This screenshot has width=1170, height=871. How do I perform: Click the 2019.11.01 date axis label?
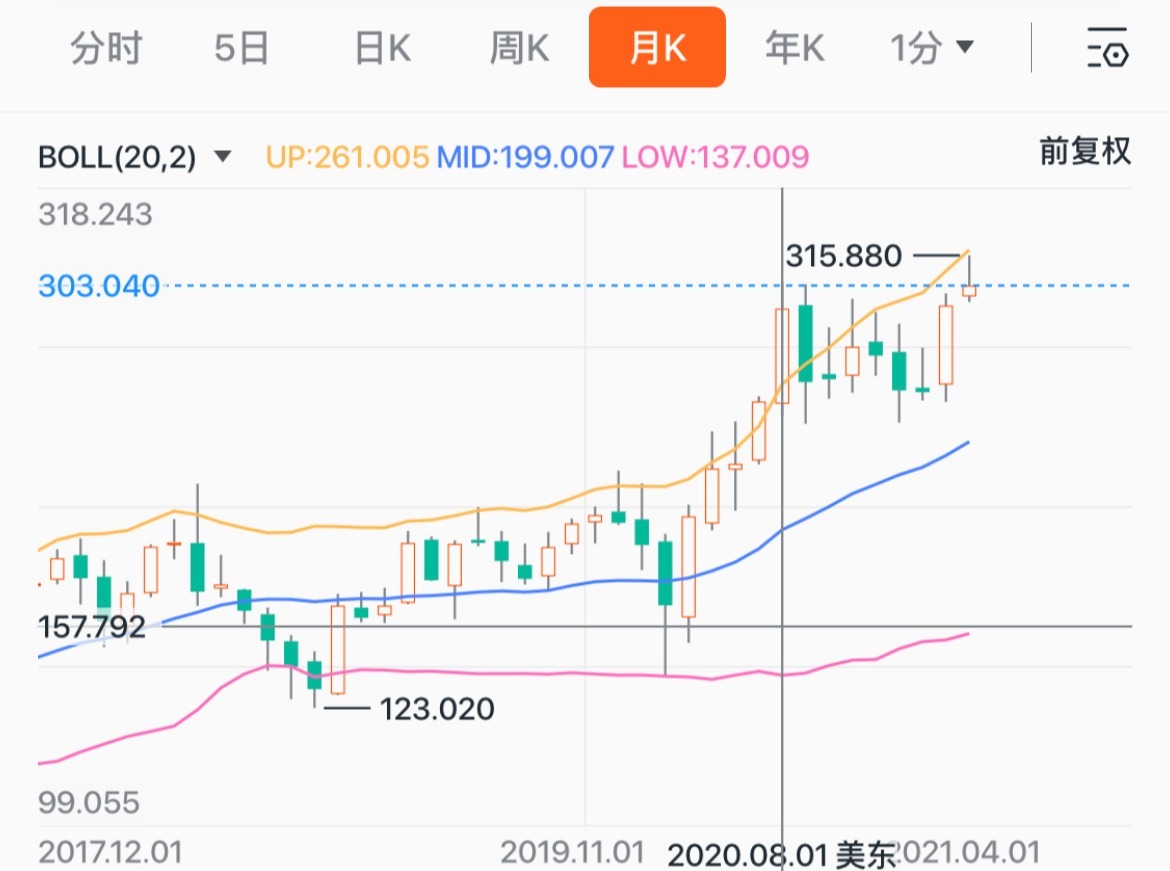[571, 853]
